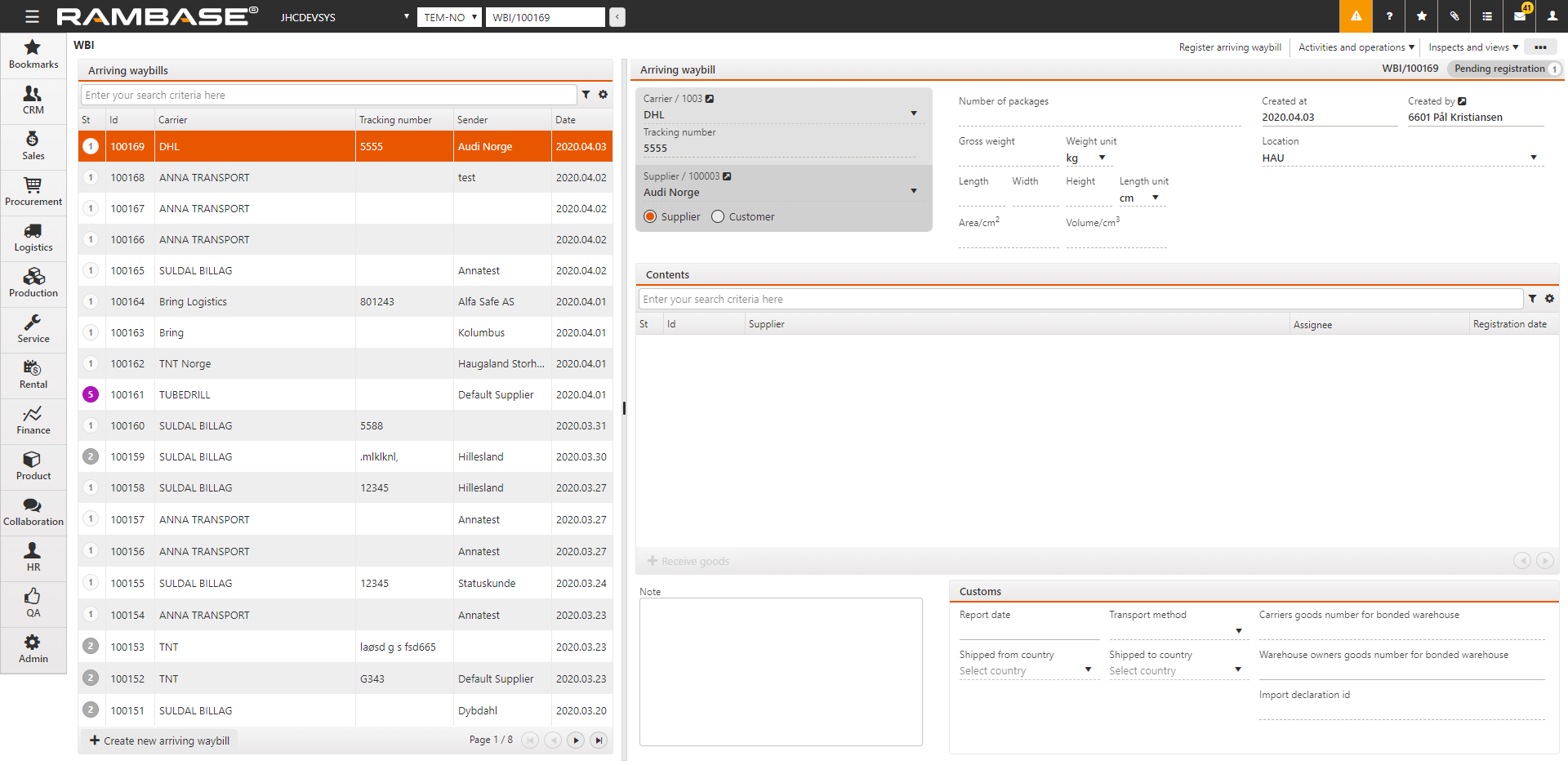Viewport: 1568px width, 765px height.
Task: Open the settings gear in Arriving waybills list
Action: coord(603,95)
